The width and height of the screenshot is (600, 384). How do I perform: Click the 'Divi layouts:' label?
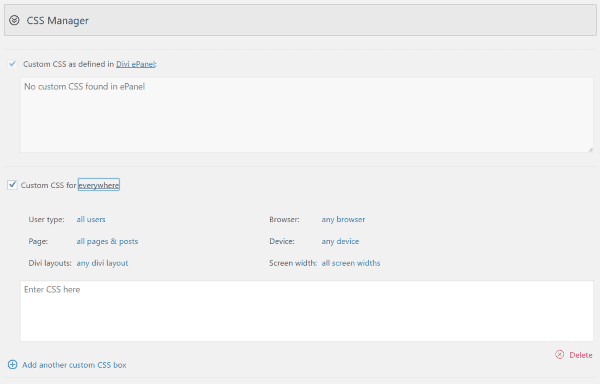point(50,263)
